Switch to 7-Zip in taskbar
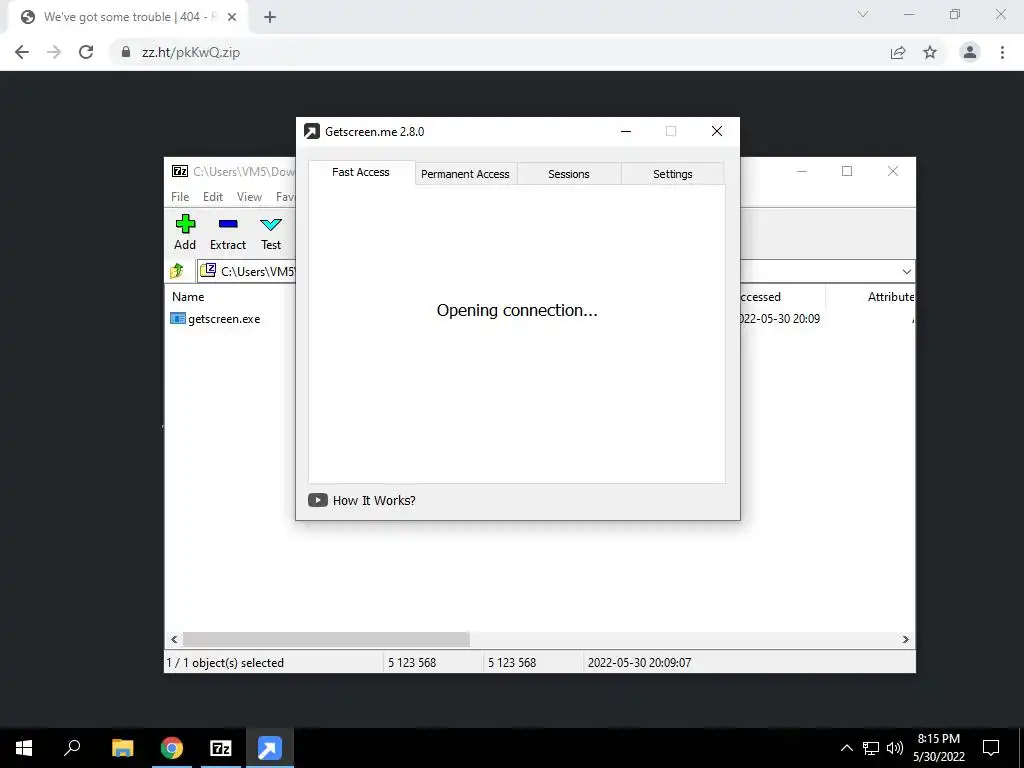1024x768 pixels. click(221, 748)
